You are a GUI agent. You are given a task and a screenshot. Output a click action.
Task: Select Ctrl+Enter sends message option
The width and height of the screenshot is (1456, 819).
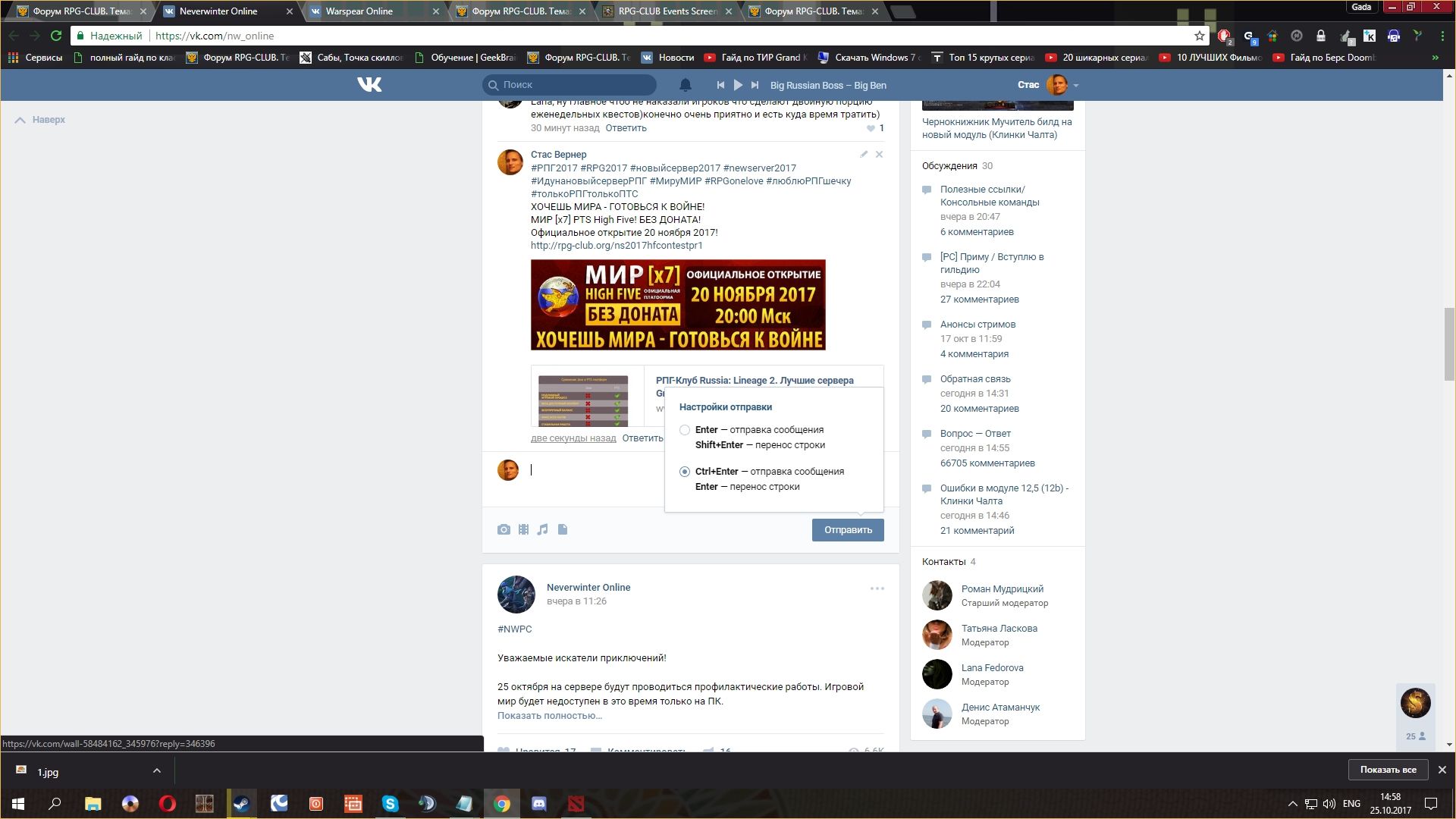[x=685, y=472]
